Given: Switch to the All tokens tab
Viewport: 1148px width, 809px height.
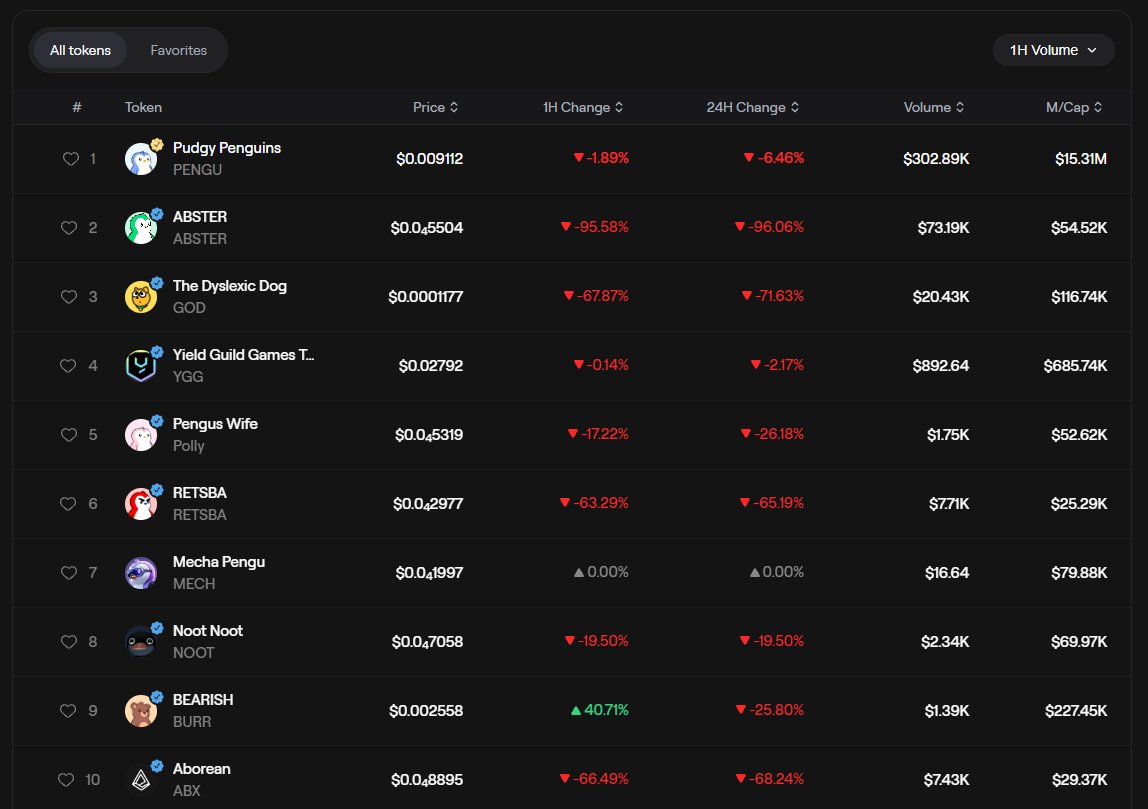Looking at the screenshot, I should pyautogui.click(x=81, y=51).
